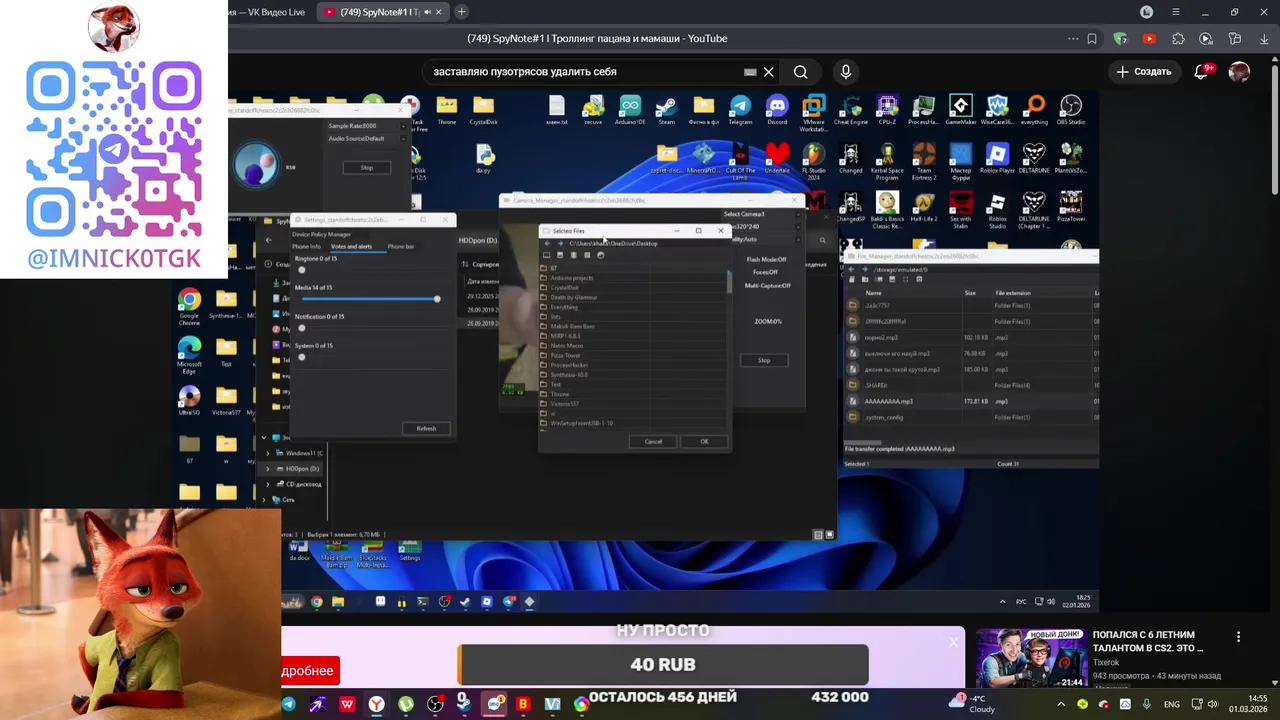Open the YouTube account avatar menu
This screenshot has width=1280, height=720.
pyautogui.click(x=1239, y=72)
